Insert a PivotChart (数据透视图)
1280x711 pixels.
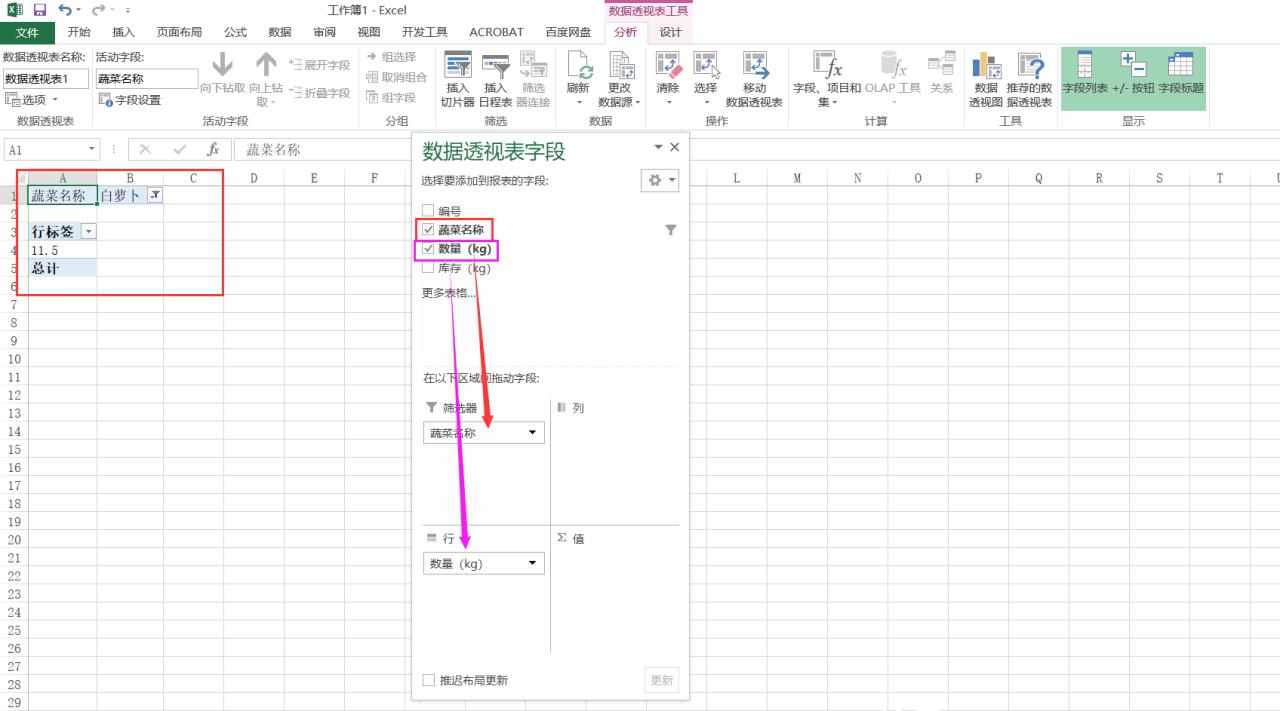coord(986,80)
